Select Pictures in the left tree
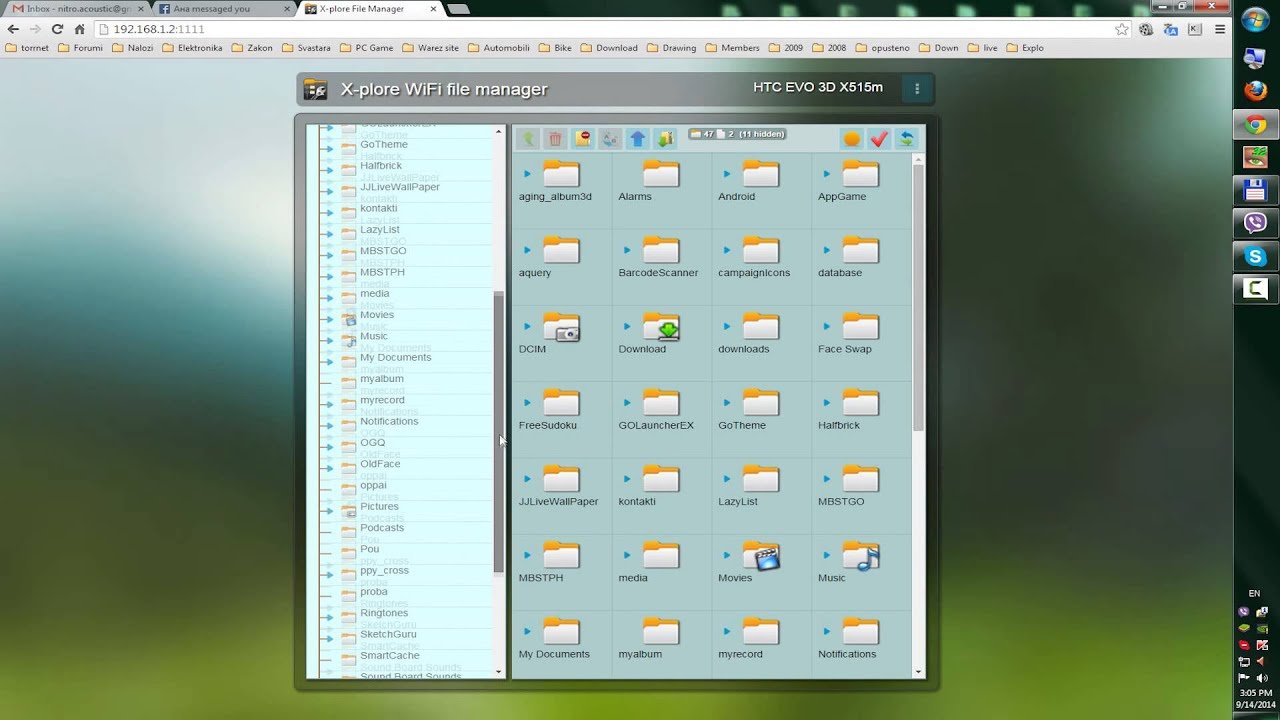This screenshot has width=1280, height=720. pyautogui.click(x=379, y=507)
